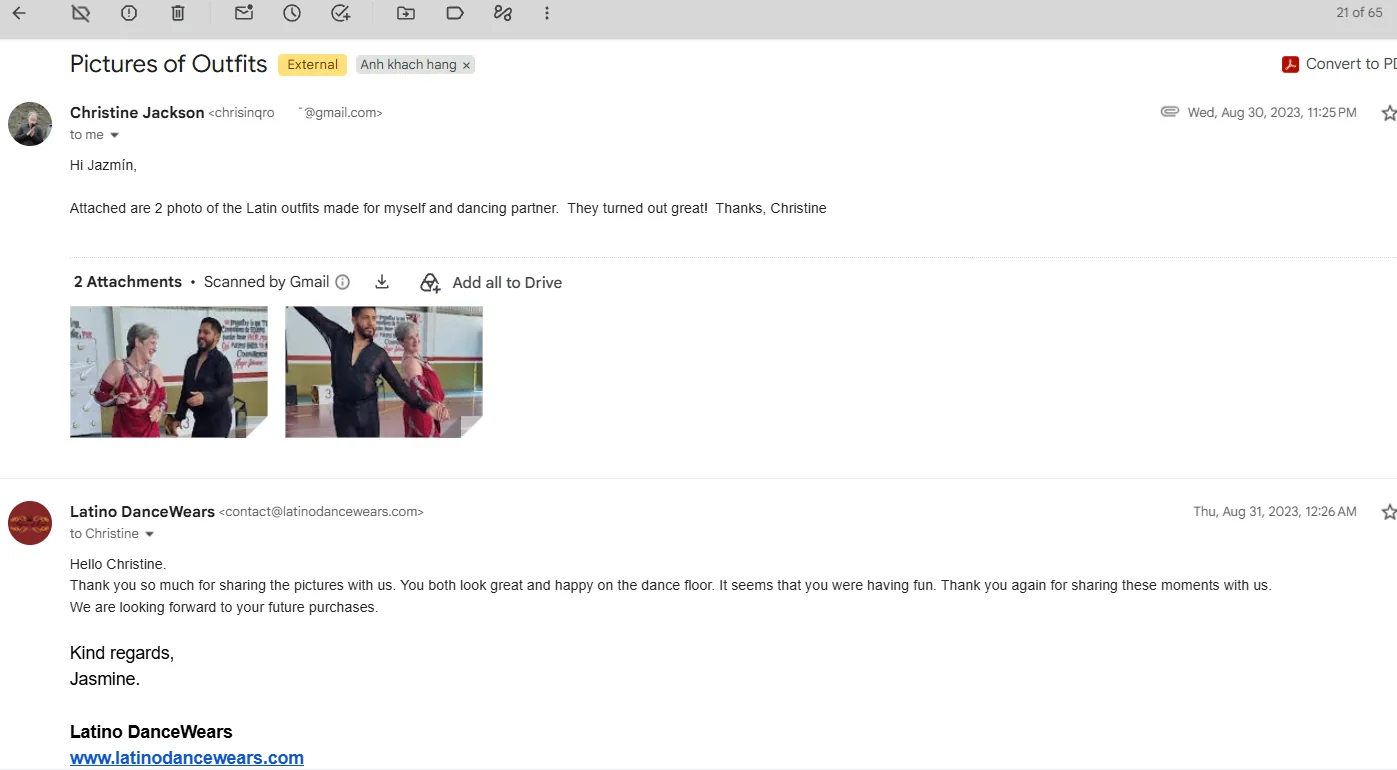Image resolution: width=1397 pixels, height=770 pixels.
Task: Click the contact@latinodancewears.com address
Action: click(321, 512)
